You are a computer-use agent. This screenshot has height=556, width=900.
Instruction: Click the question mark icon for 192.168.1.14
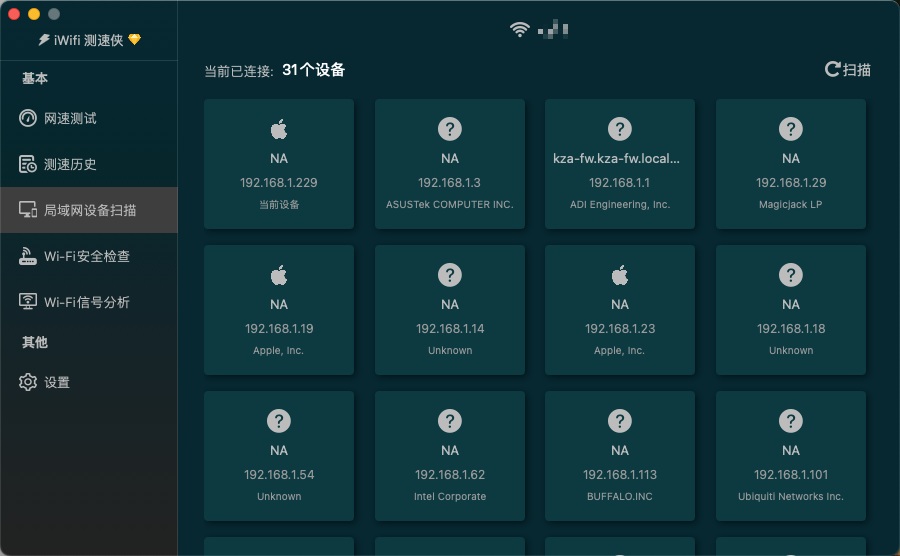[x=450, y=275]
